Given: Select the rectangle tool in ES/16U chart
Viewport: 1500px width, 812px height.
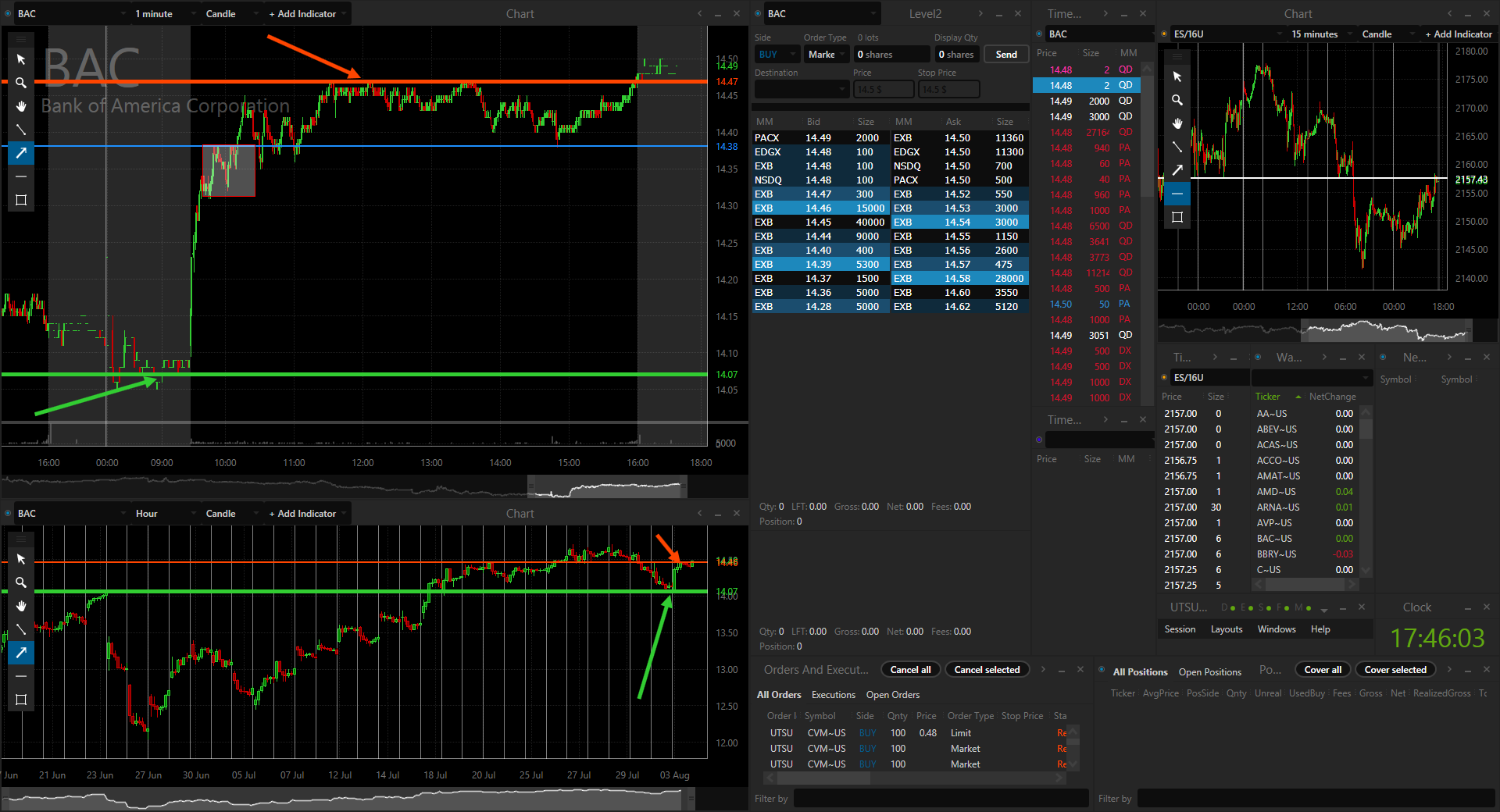Looking at the screenshot, I should pyautogui.click(x=1177, y=217).
